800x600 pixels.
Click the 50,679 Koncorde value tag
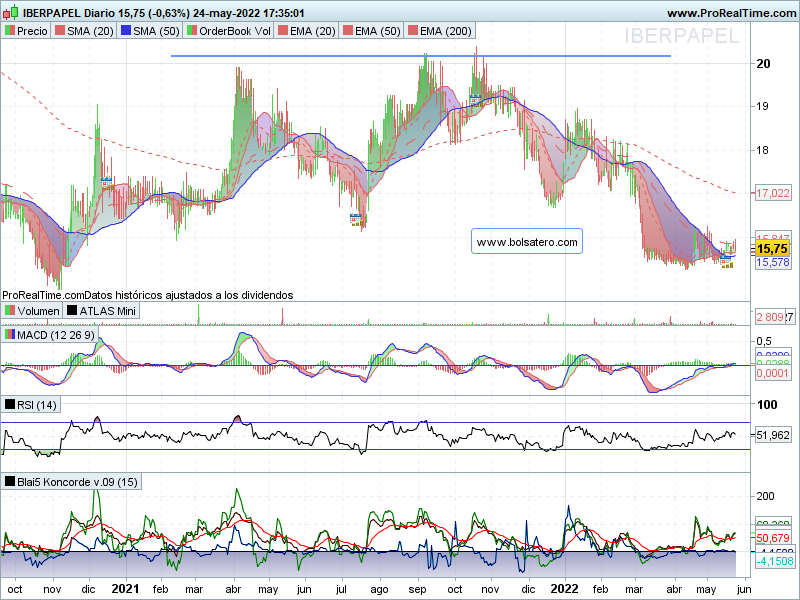(772, 538)
